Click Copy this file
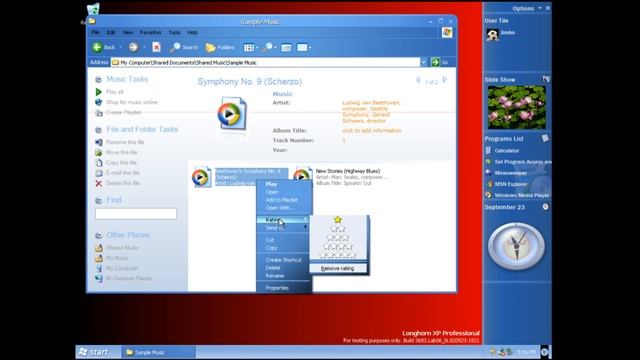Viewport: 640px width, 360px height. coord(121,162)
